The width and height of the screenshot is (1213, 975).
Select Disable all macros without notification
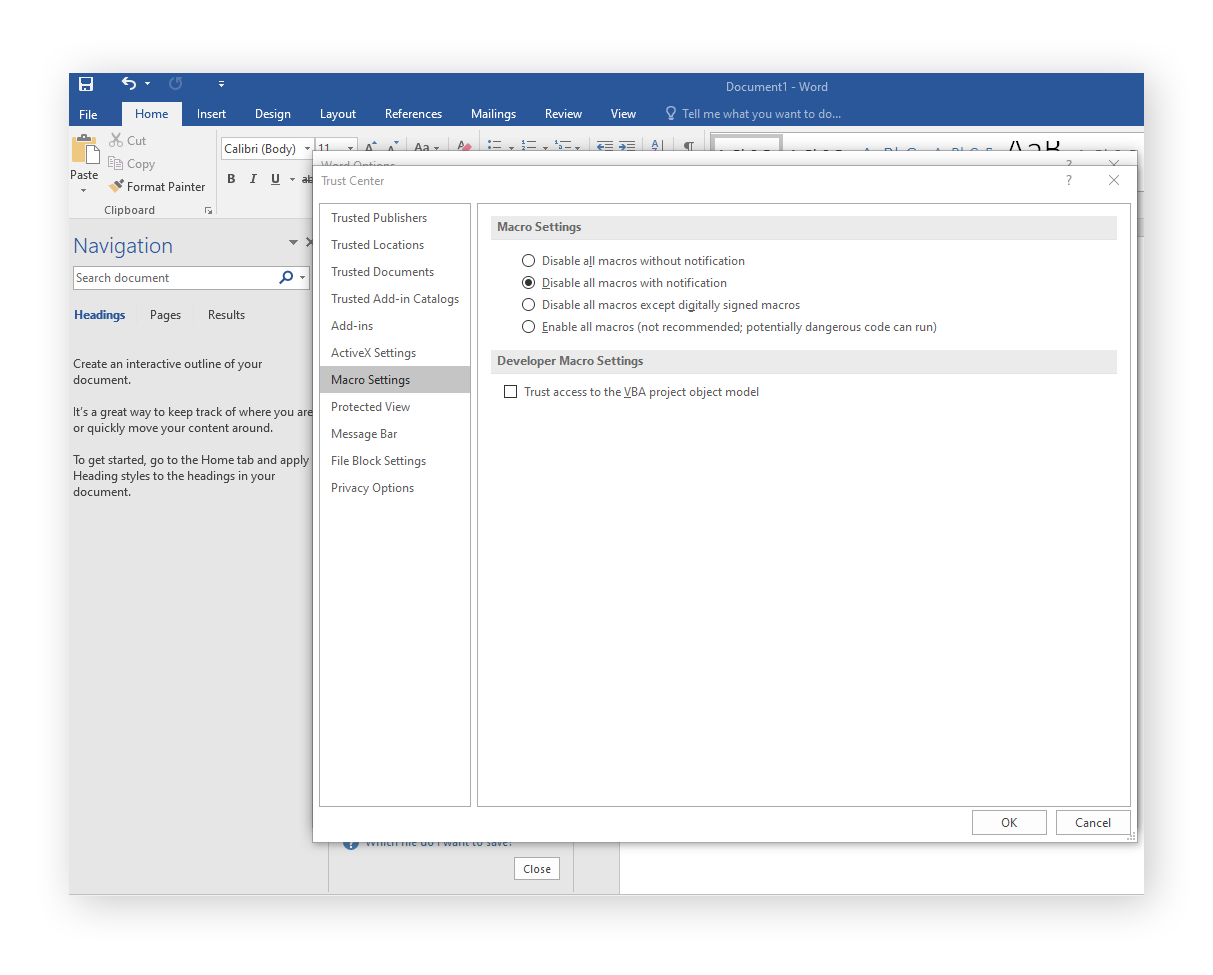[528, 260]
